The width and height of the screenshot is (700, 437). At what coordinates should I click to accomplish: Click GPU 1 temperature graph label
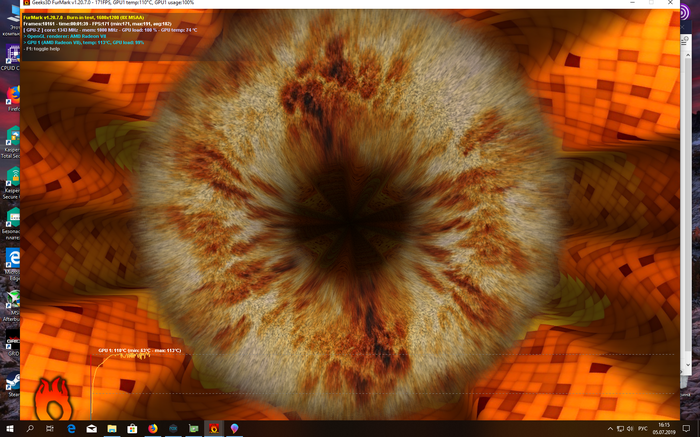(140, 350)
